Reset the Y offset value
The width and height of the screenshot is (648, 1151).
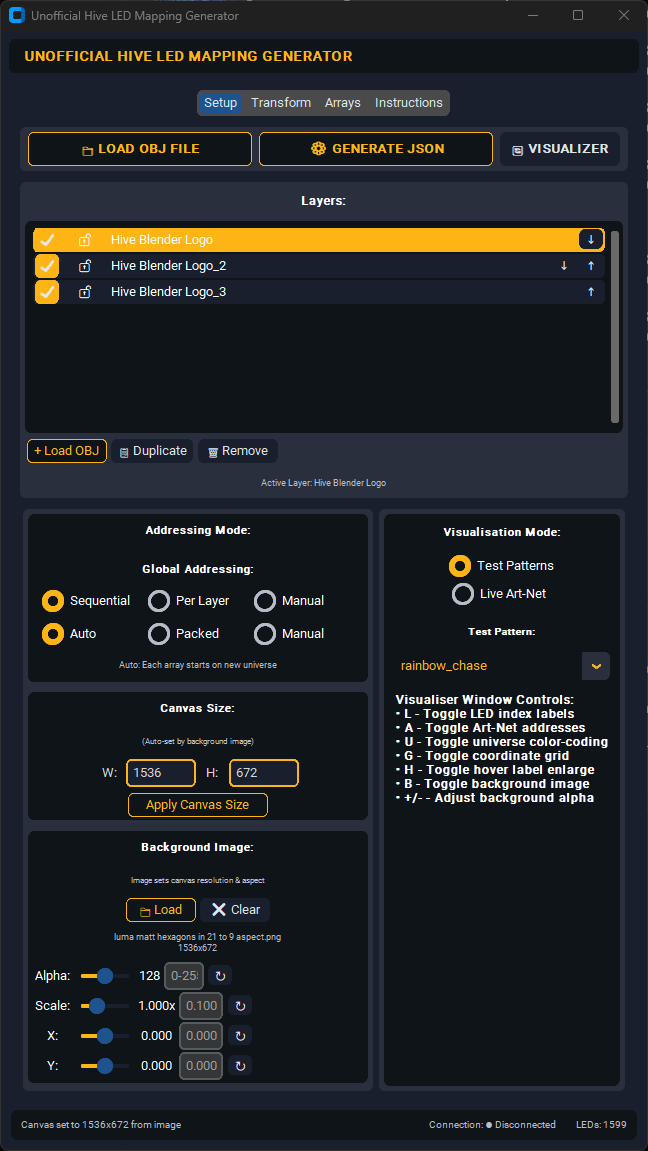[x=240, y=1066]
